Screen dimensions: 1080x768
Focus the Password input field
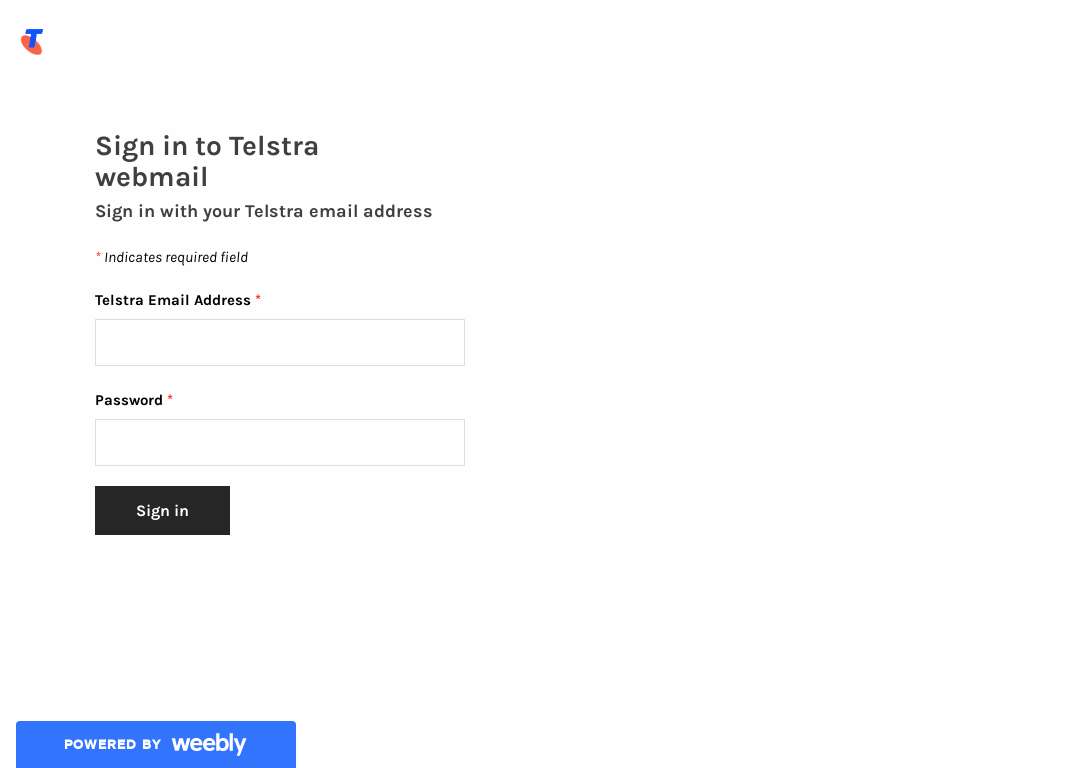280,442
